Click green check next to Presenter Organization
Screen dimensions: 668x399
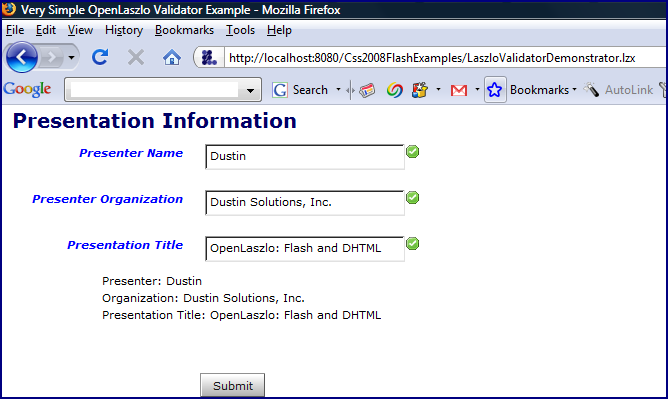(412, 198)
